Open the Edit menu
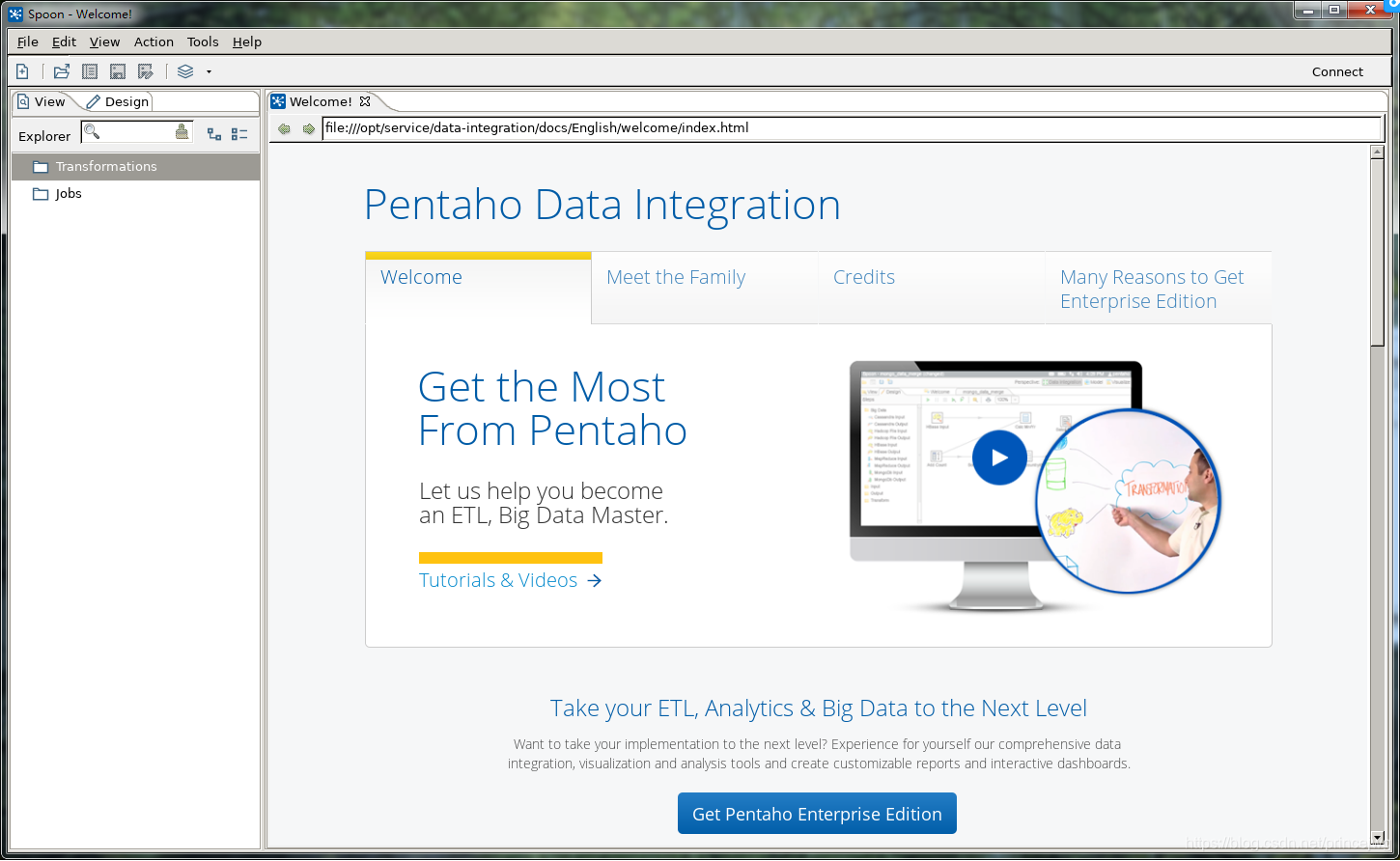 (65, 42)
